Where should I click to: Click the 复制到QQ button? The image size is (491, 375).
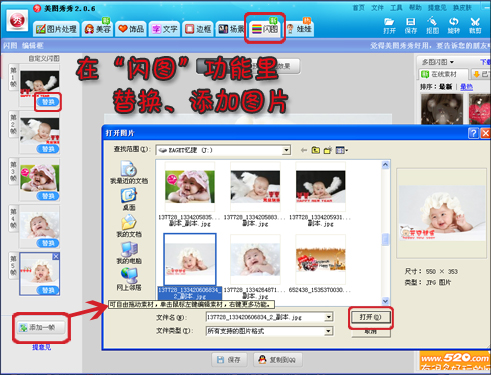278,360
